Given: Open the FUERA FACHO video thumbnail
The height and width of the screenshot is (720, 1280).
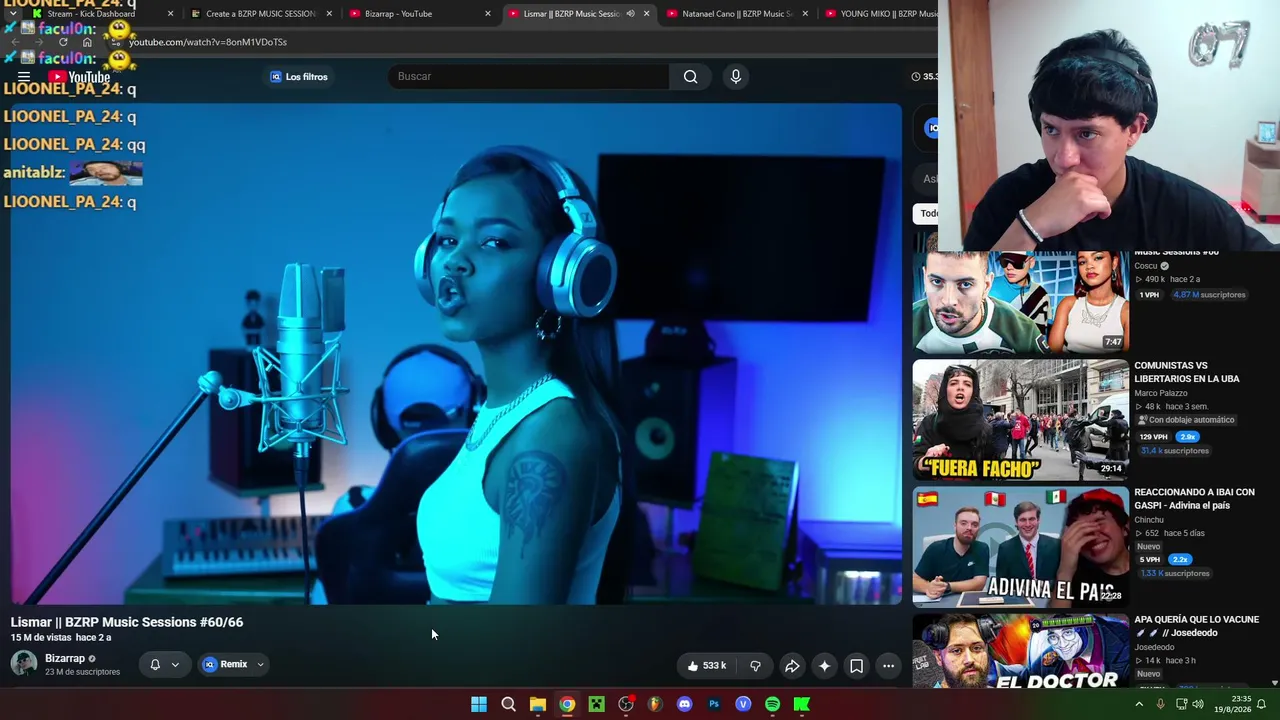Looking at the screenshot, I should (1020, 420).
